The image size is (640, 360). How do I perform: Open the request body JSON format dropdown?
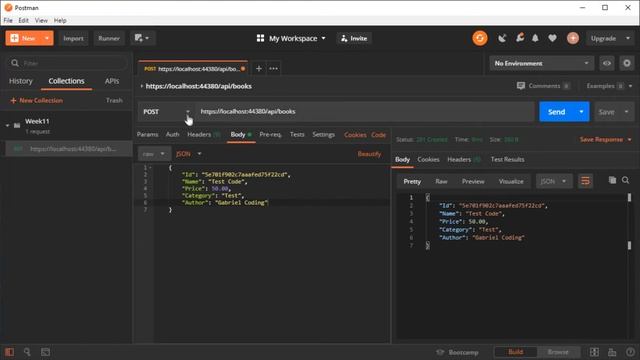click(189, 154)
